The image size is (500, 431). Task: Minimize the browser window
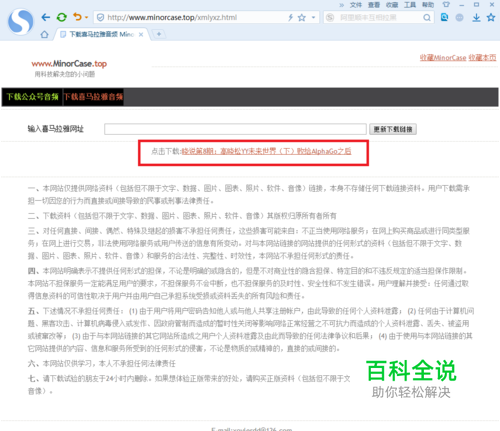click(x=461, y=5)
